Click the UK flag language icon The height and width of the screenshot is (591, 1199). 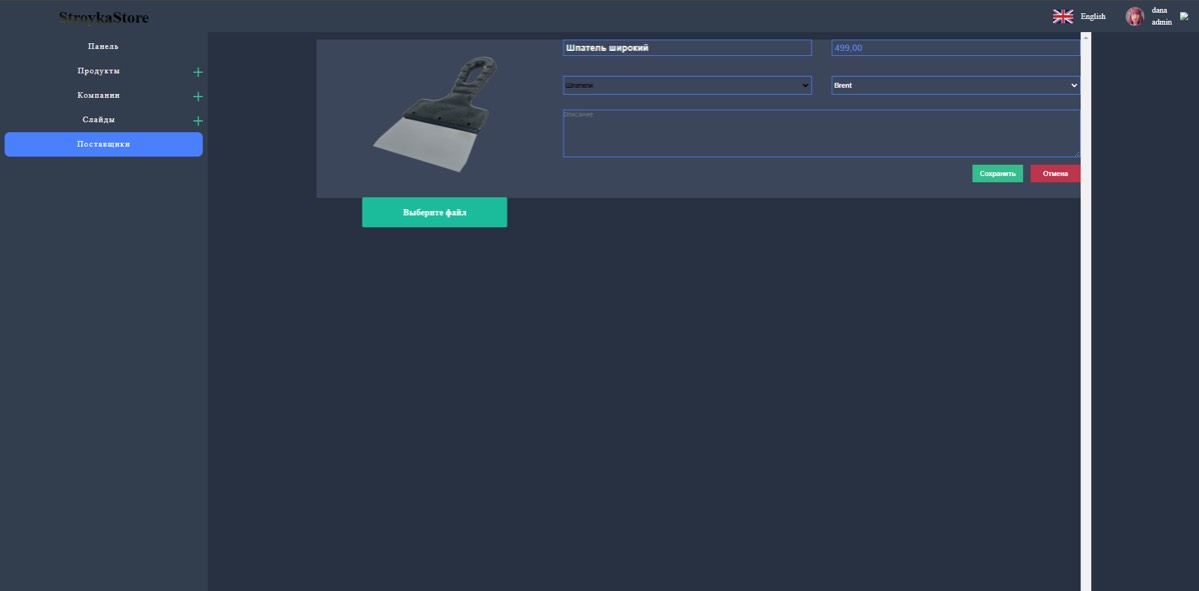pos(1062,16)
